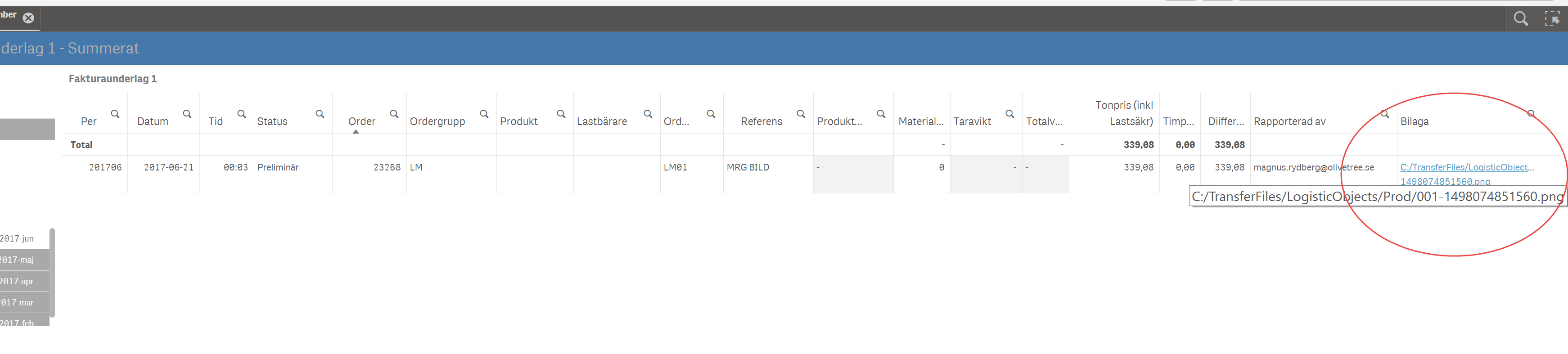This screenshot has height=354, width=1568.
Task: Click the search icon in Ord... column header
Action: pos(711,114)
